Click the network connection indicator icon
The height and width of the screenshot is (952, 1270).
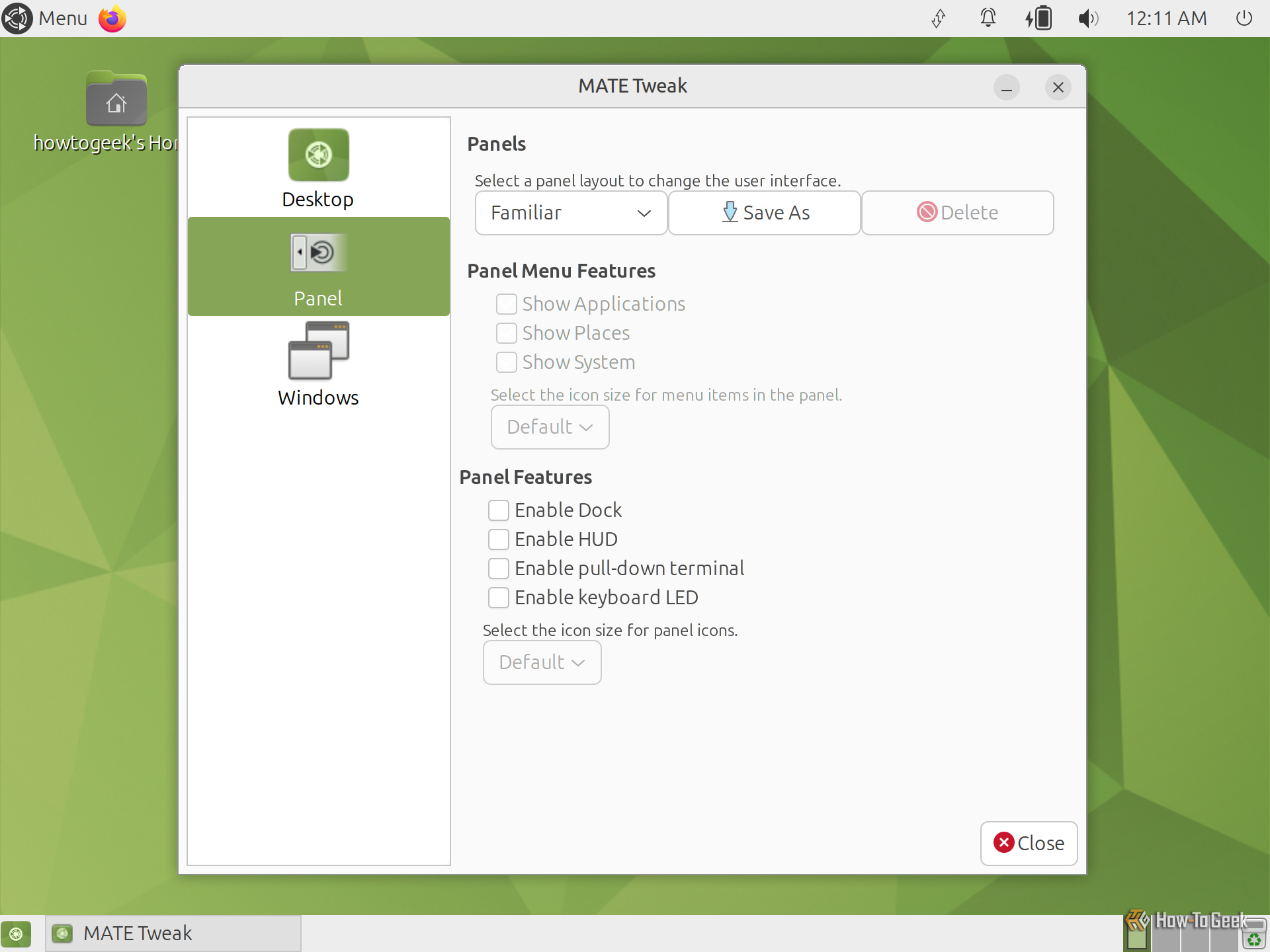coord(939,19)
